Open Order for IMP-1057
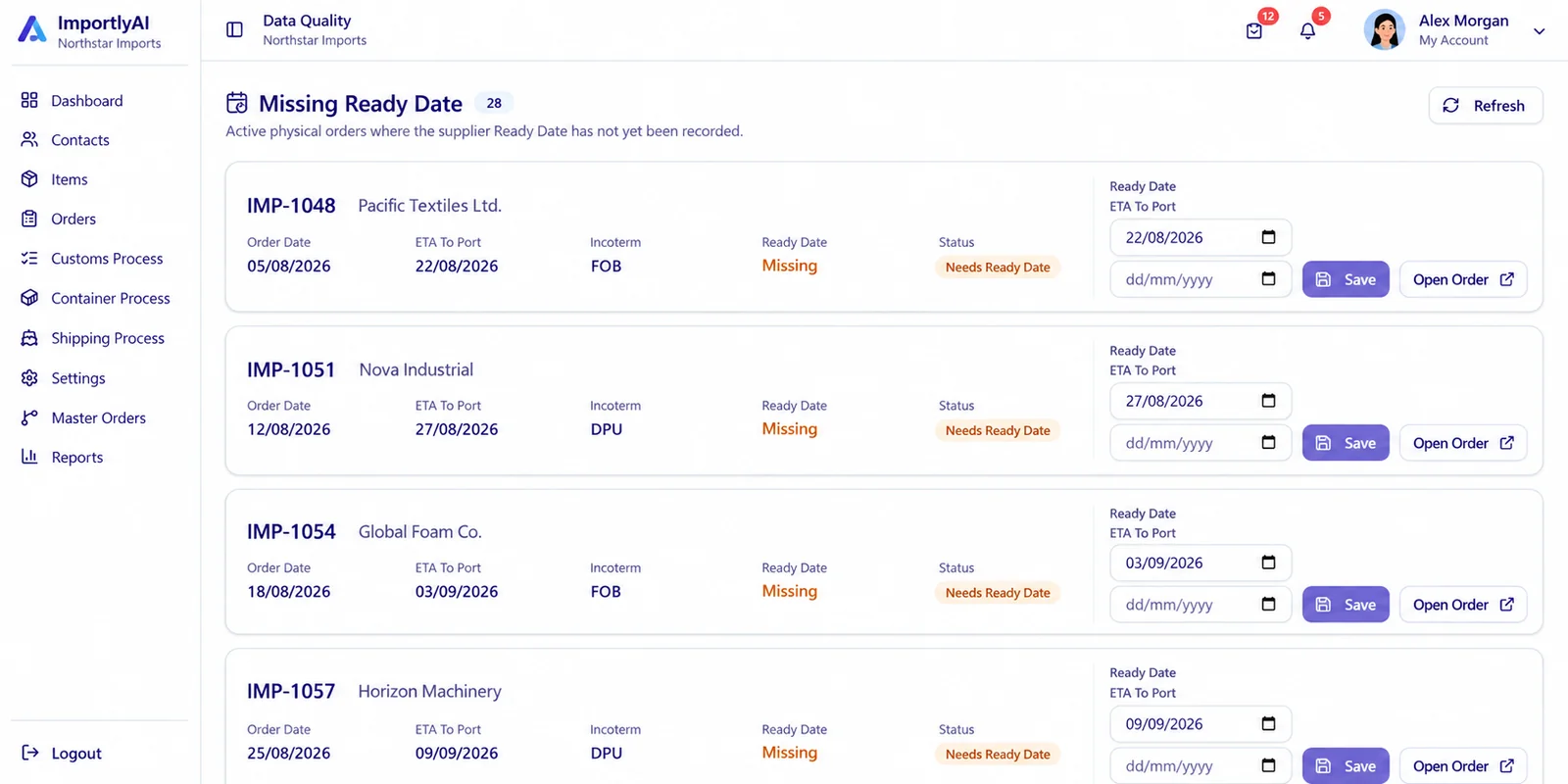This screenshot has width=1568, height=784. (x=1463, y=766)
